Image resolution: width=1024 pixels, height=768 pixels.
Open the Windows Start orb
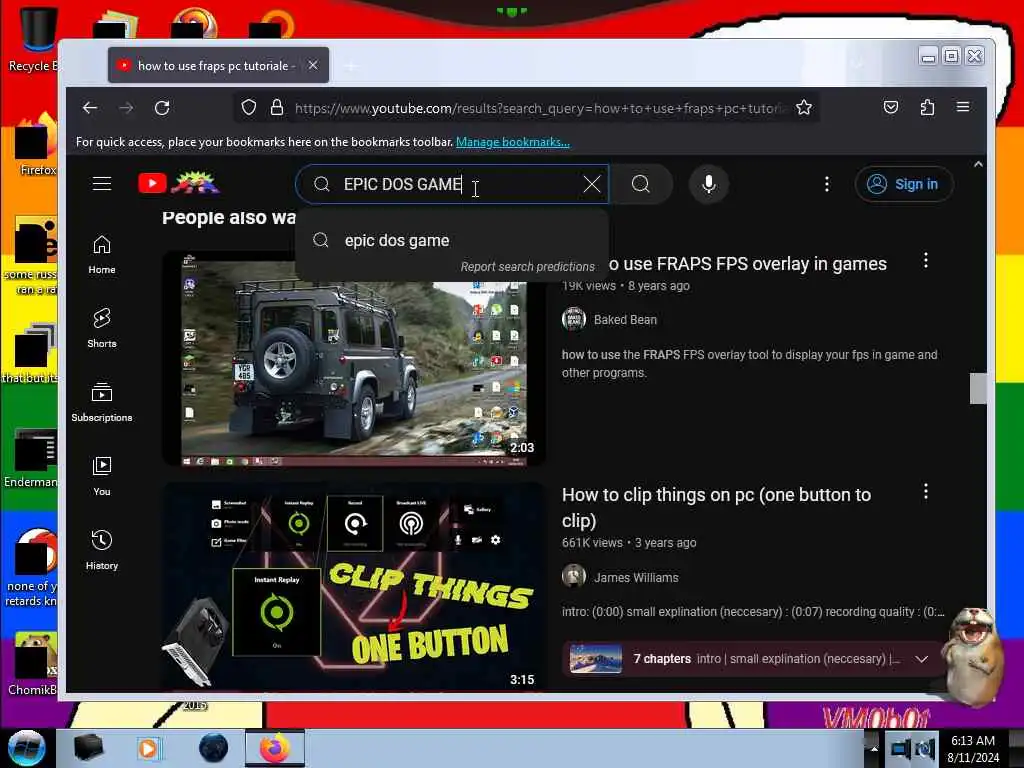click(x=27, y=748)
